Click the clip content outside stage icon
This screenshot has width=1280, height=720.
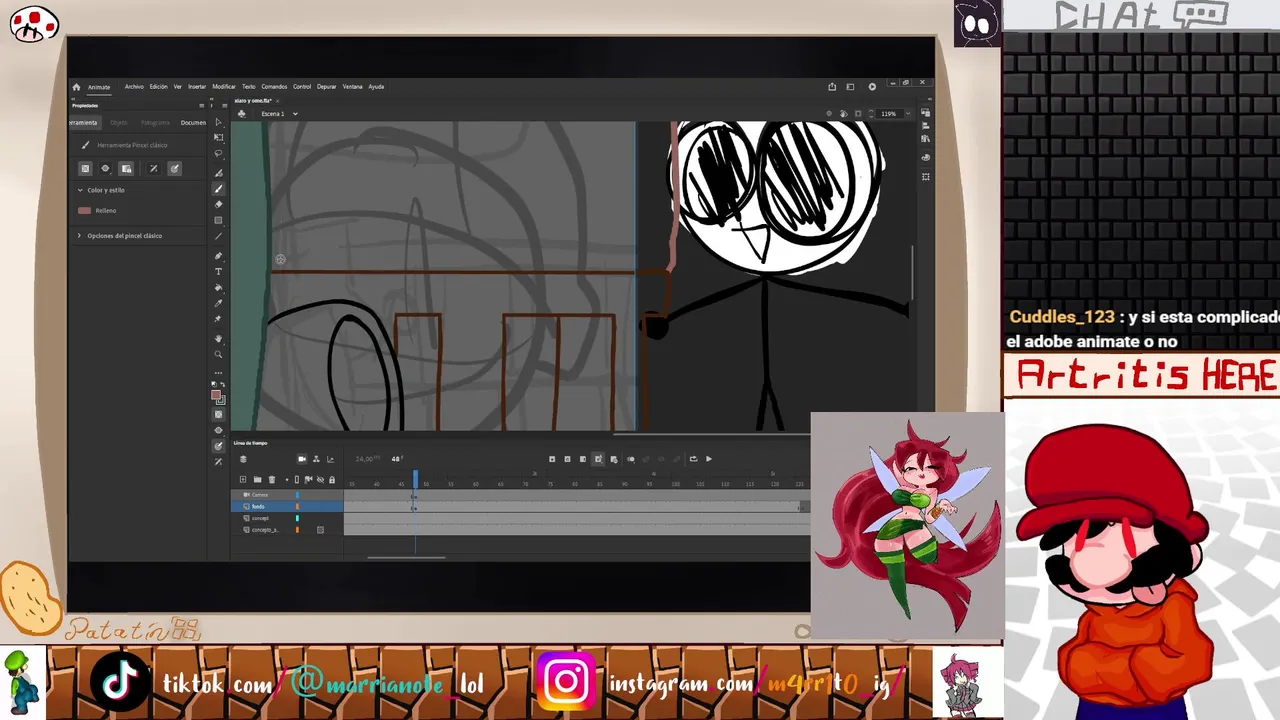tap(858, 114)
